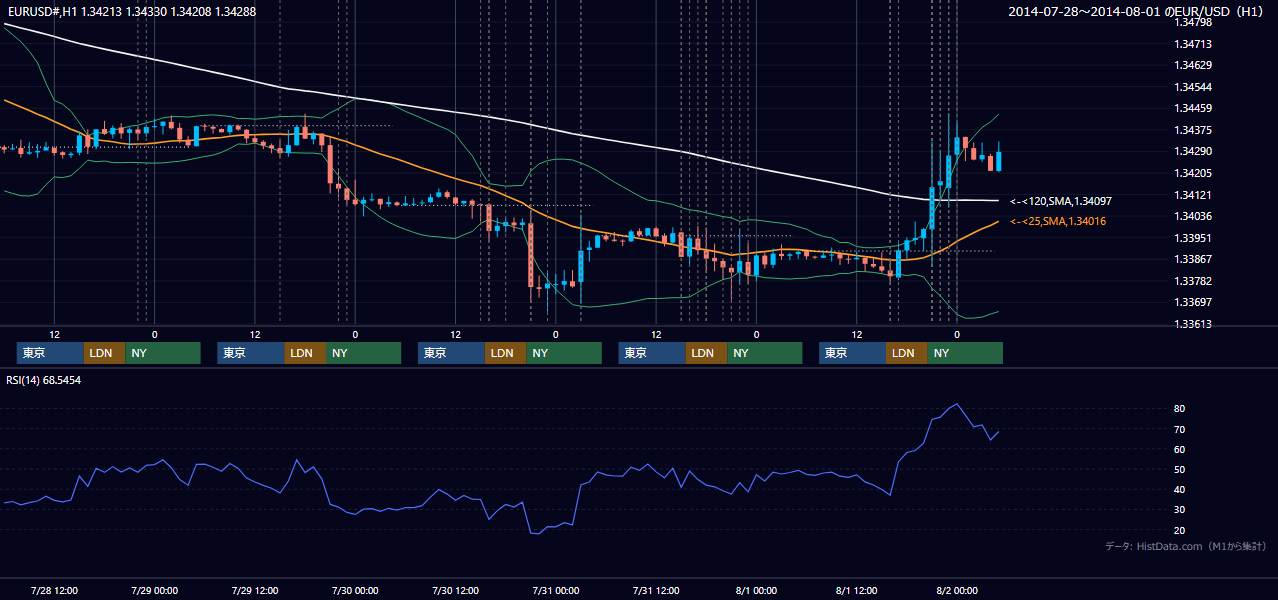Click the NY session block above 8/1 00:00
Screen dimensions: 1278x600
[765, 353]
